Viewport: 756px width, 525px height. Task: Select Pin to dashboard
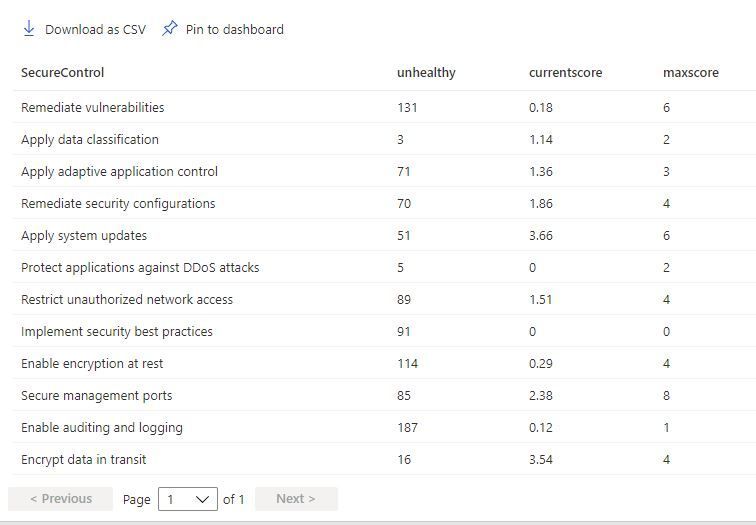(x=223, y=29)
